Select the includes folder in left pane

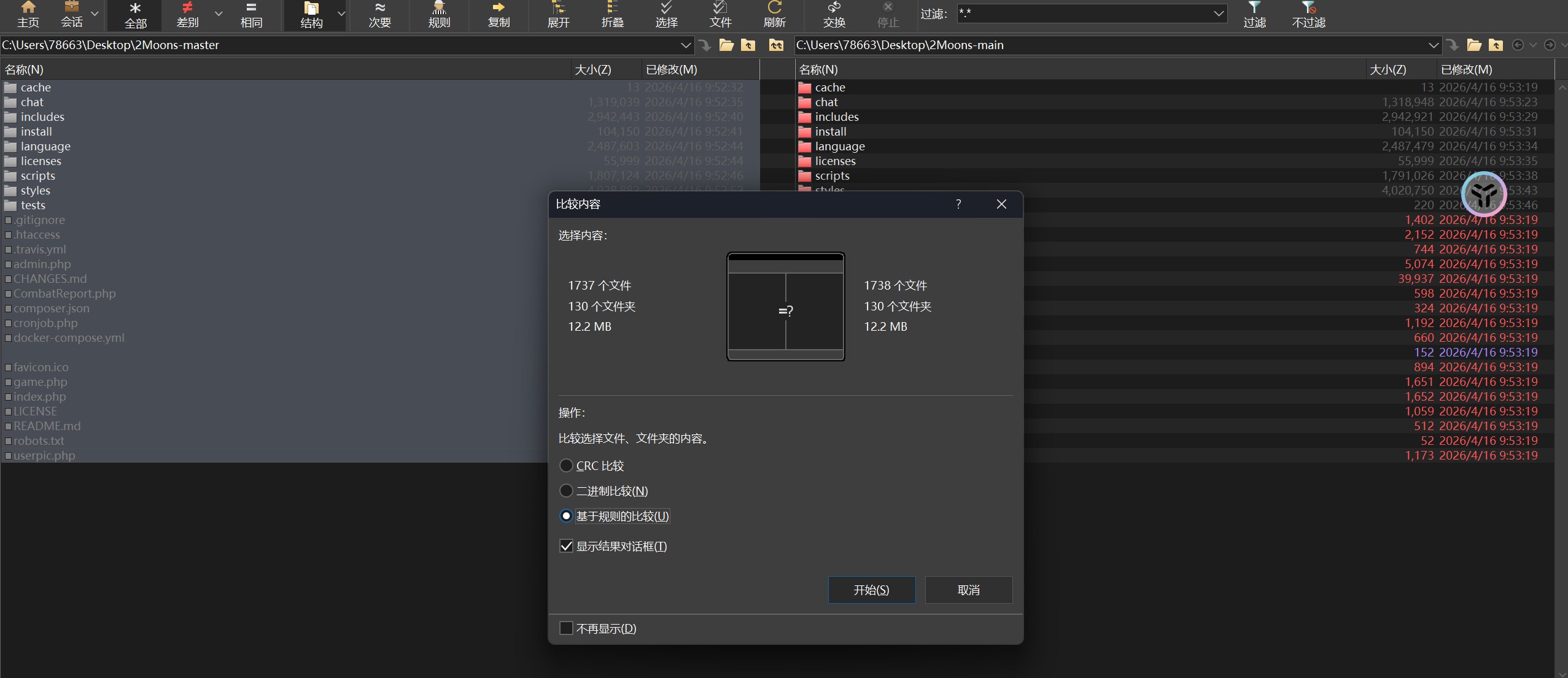click(42, 117)
